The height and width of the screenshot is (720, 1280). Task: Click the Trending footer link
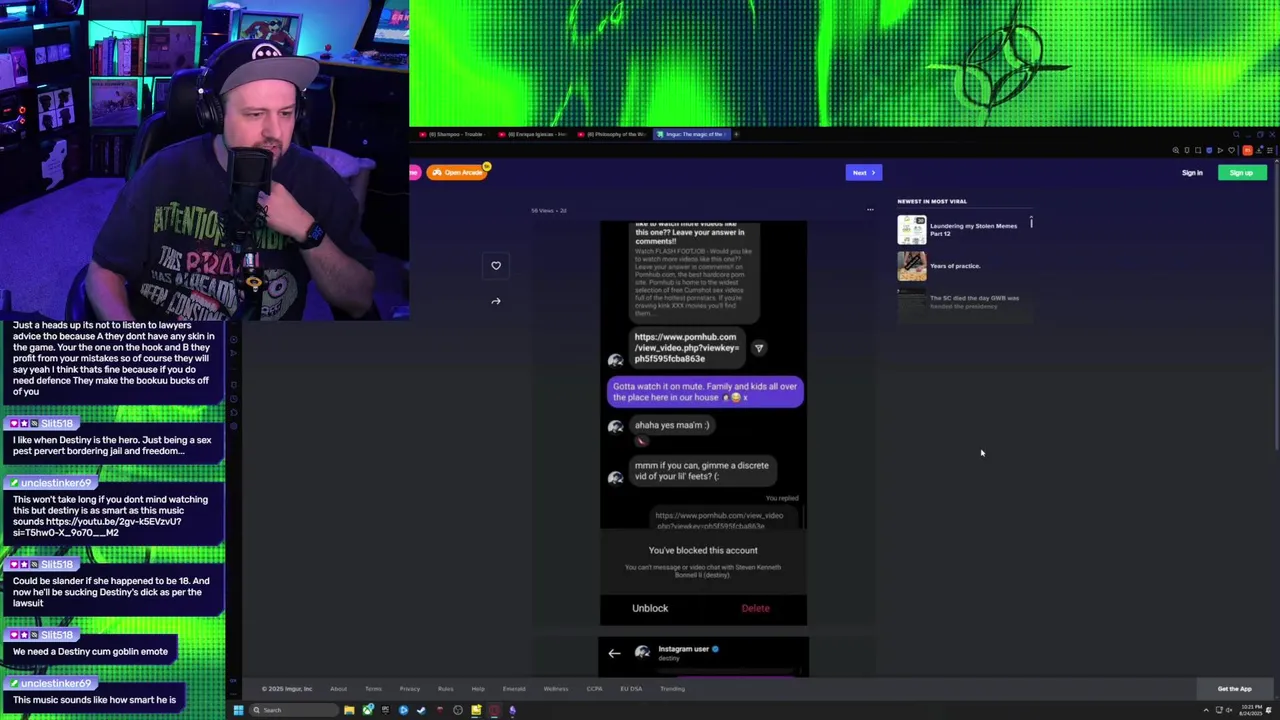tap(672, 689)
